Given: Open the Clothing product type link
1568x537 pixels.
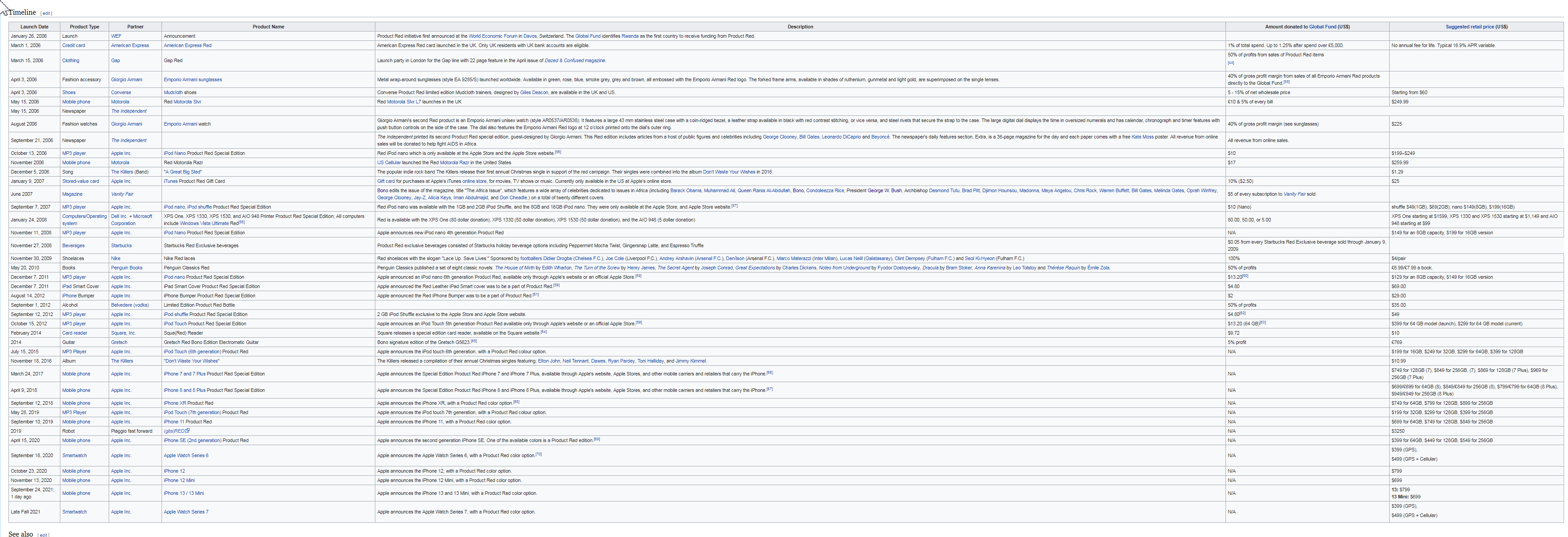Looking at the screenshot, I should tap(71, 60).
